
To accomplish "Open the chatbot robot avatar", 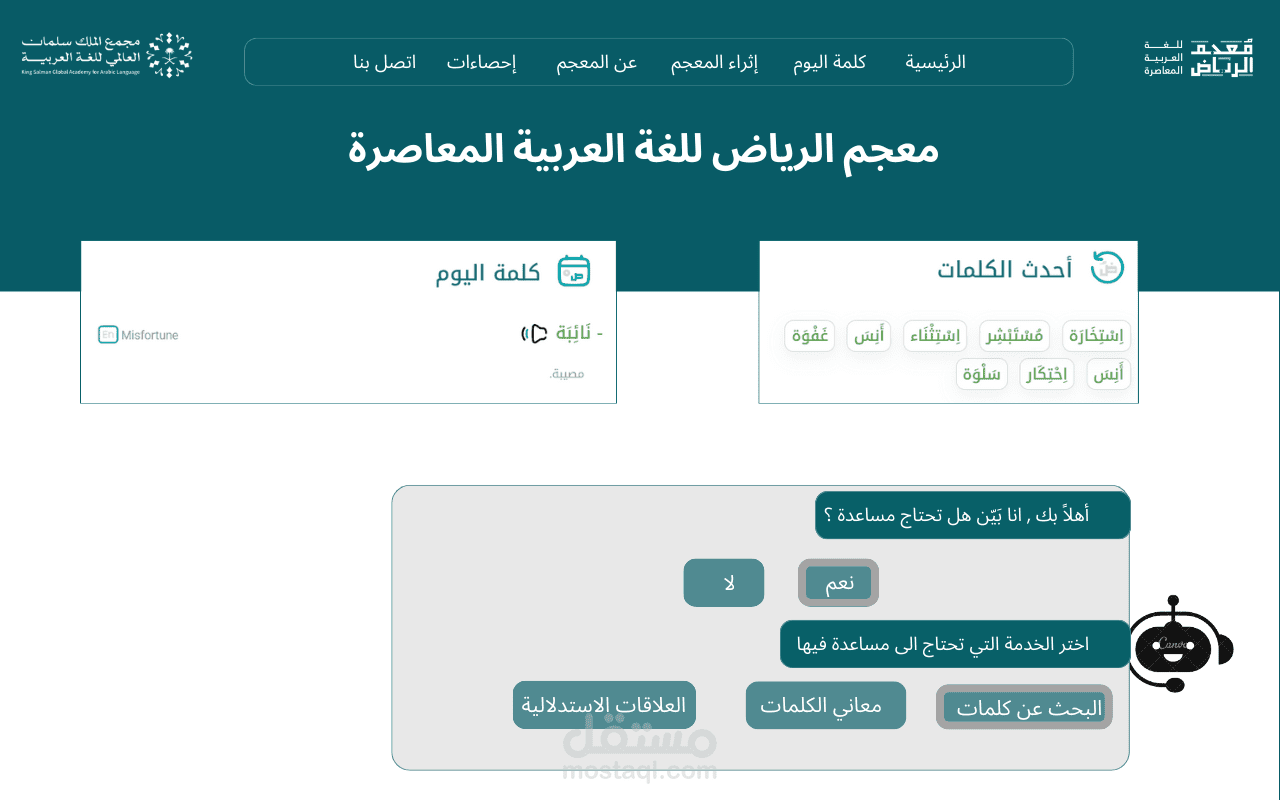I will tap(1180, 644).
